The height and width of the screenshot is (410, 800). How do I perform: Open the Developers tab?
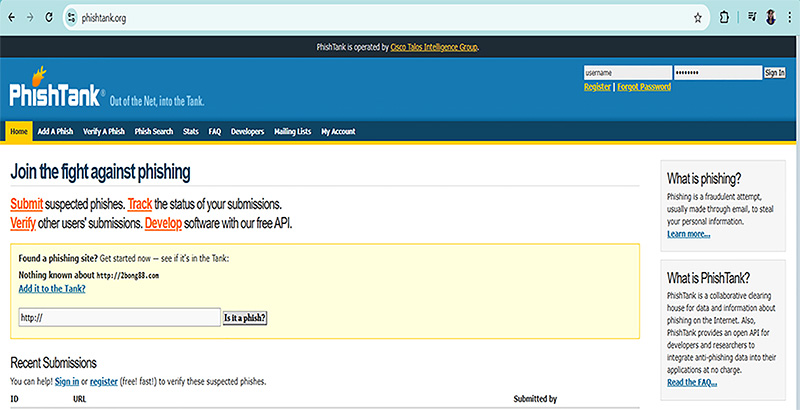(x=247, y=132)
